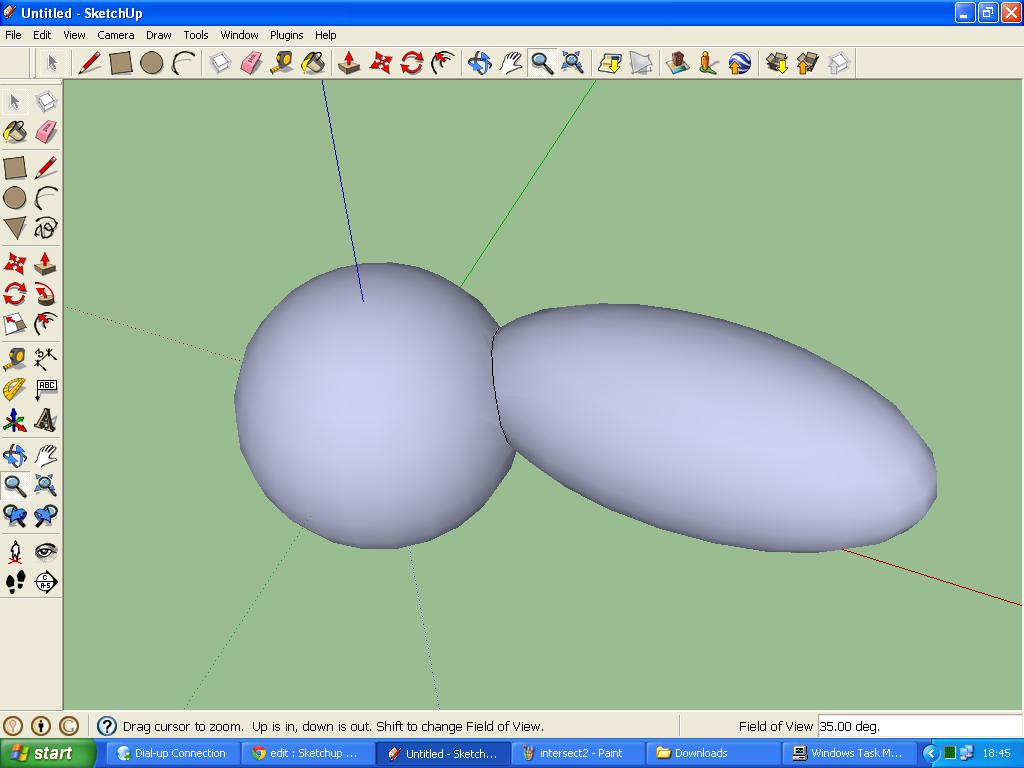Image resolution: width=1024 pixels, height=768 pixels.
Task: Click the Google Earth globe icon
Action: tap(739, 63)
